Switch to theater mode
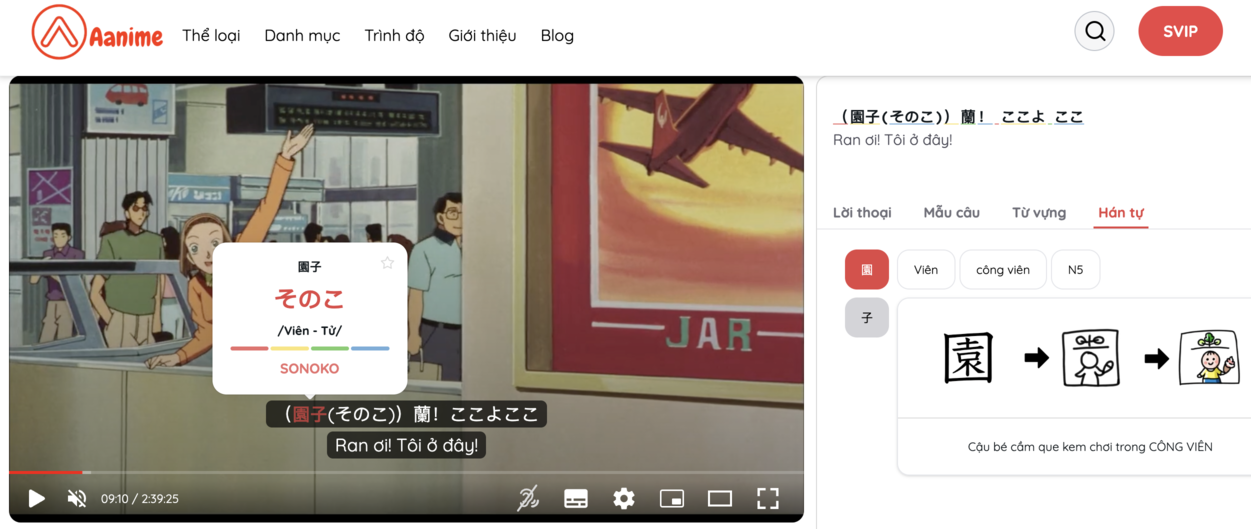 coord(720,498)
